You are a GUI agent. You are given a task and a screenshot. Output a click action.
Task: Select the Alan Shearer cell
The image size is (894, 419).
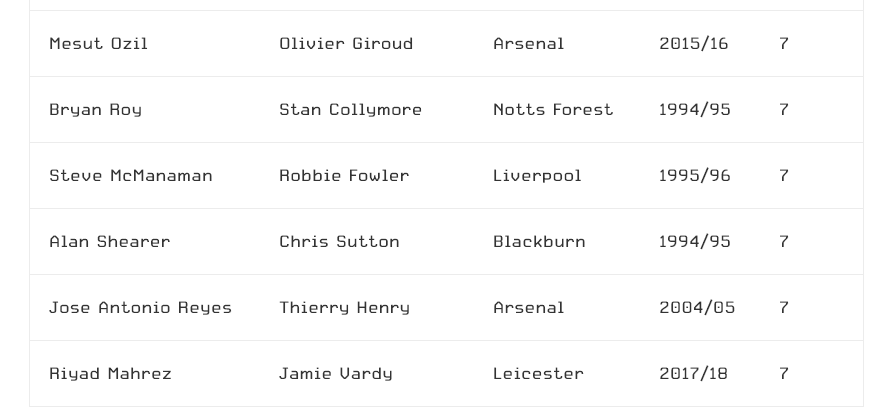pos(110,242)
